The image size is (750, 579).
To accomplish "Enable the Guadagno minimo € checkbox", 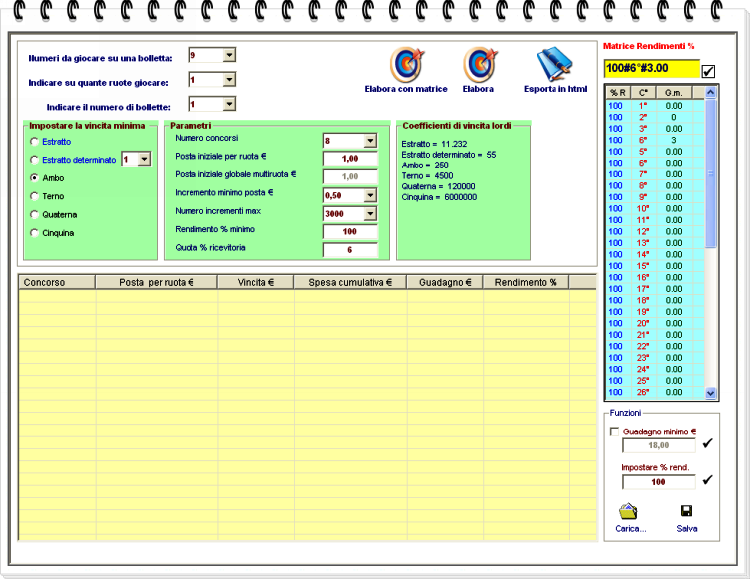I will click(x=614, y=432).
